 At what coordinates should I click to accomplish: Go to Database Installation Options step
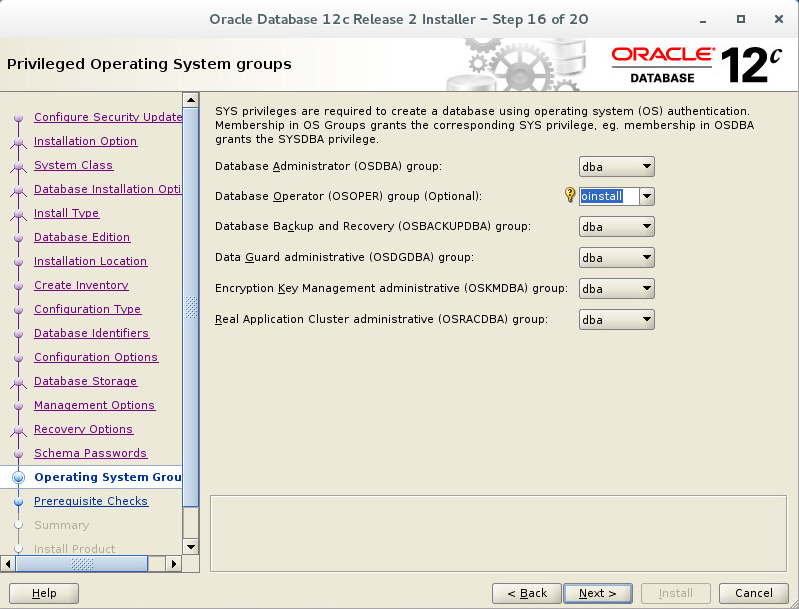pos(108,189)
